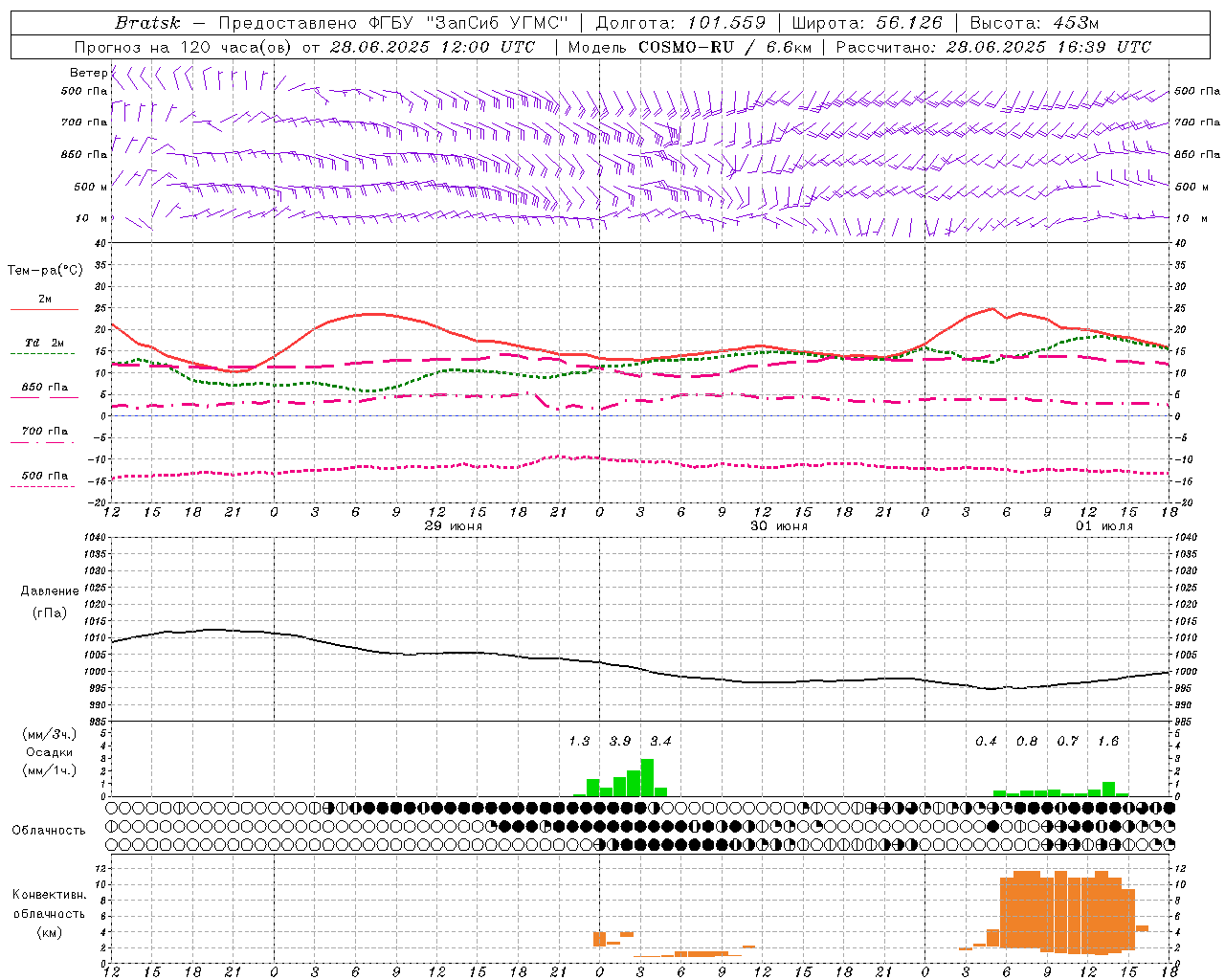
Task: Click the "(гПа)" unit under Давление
Action: [x=49, y=612]
